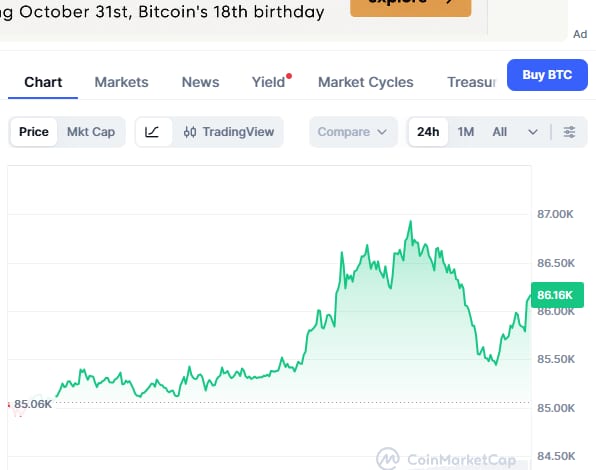Toggle chart to Price view
This screenshot has height=470, width=596.
coord(34,132)
